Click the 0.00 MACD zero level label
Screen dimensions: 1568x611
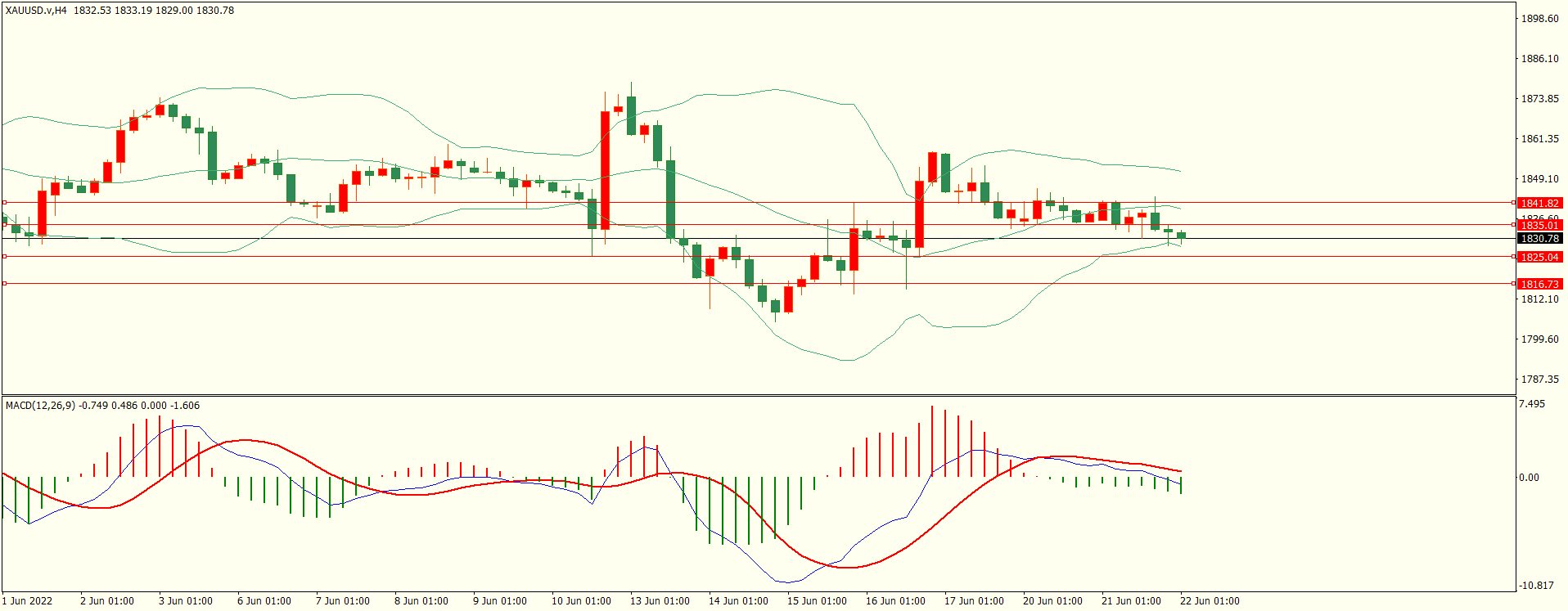coord(1528,478)
